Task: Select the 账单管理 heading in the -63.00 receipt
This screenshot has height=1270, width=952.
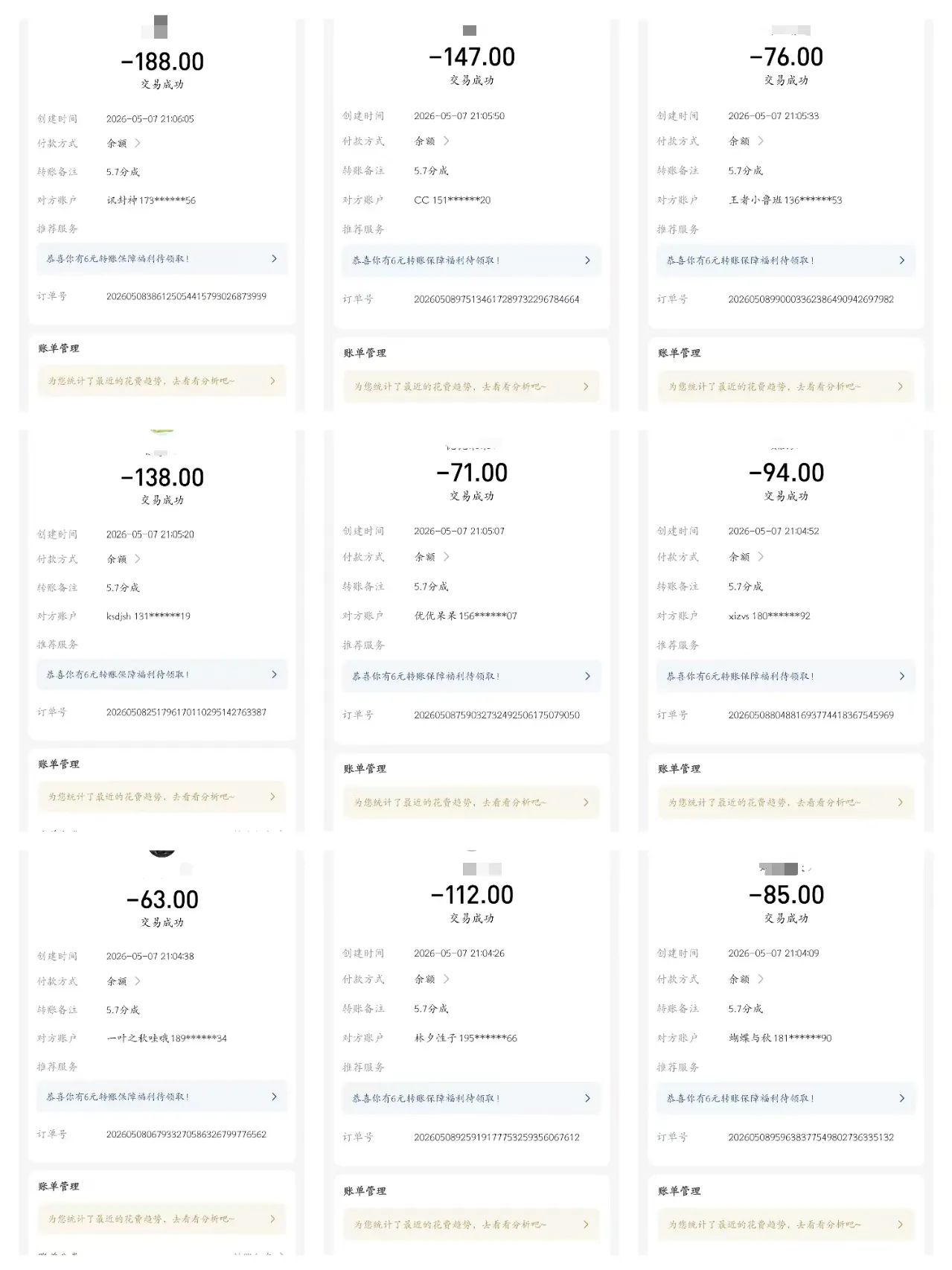Action: tap(59, 1187)
